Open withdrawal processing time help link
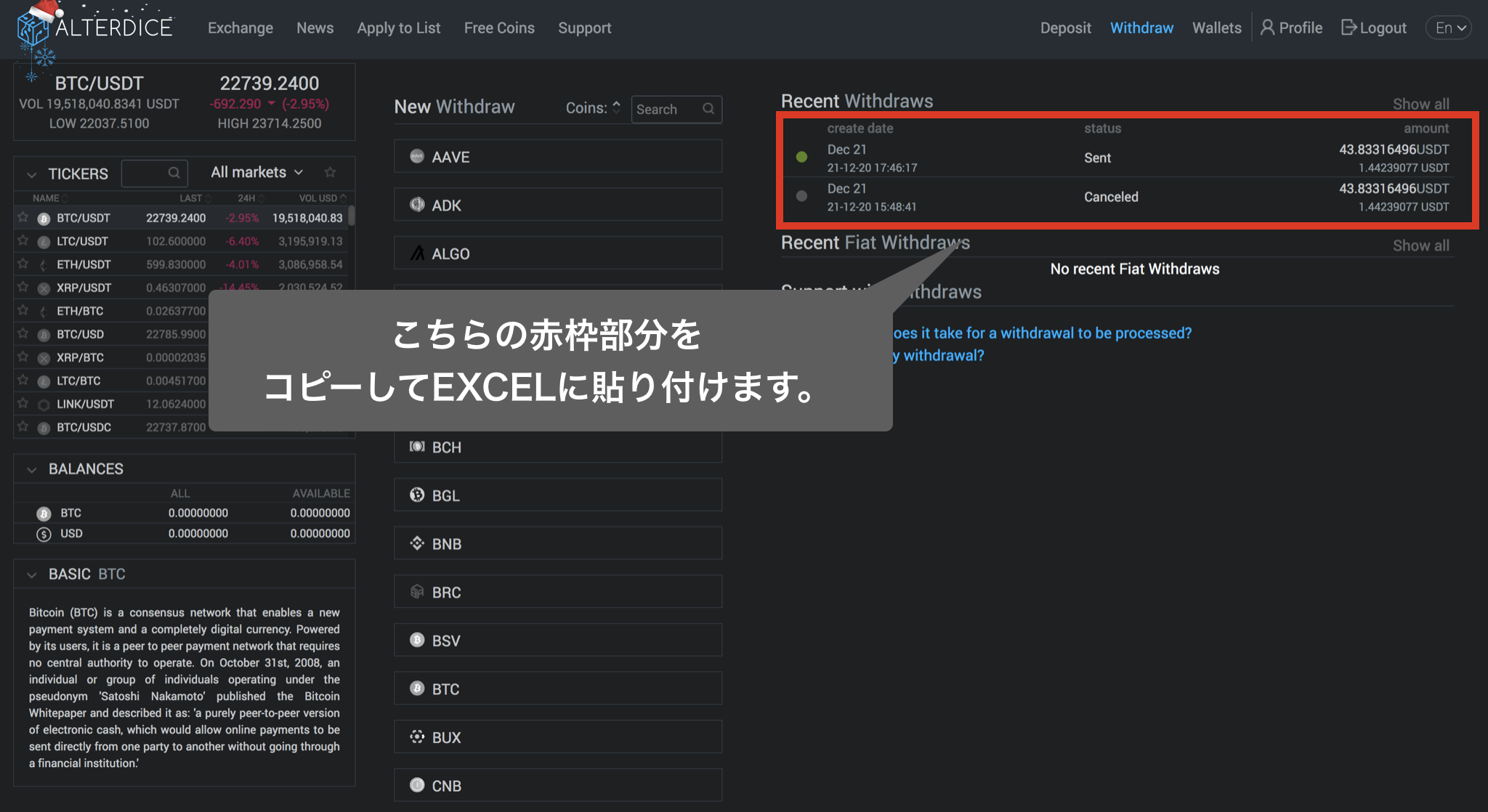Image resolution: width=1488 pixels, height=812 pixels. [x=1042, y=333]
